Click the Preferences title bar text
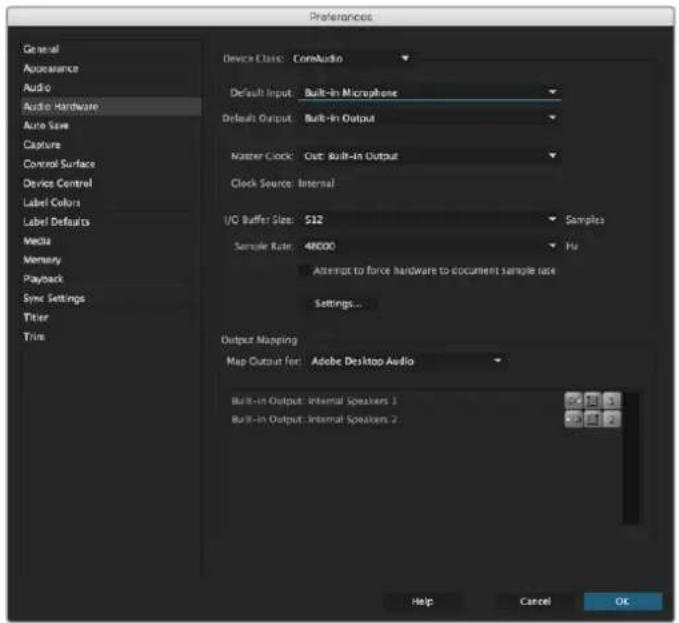Image resolution: width=679 pixels, height=623 pixels. [341, 17]
